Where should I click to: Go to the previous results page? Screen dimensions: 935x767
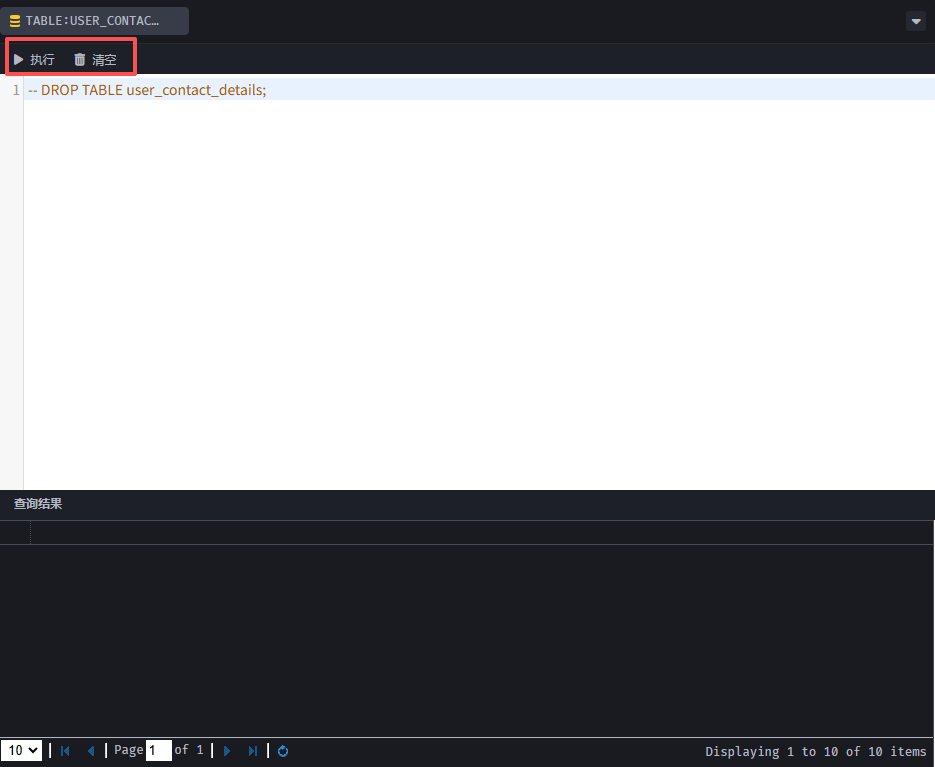pos(90,751)
